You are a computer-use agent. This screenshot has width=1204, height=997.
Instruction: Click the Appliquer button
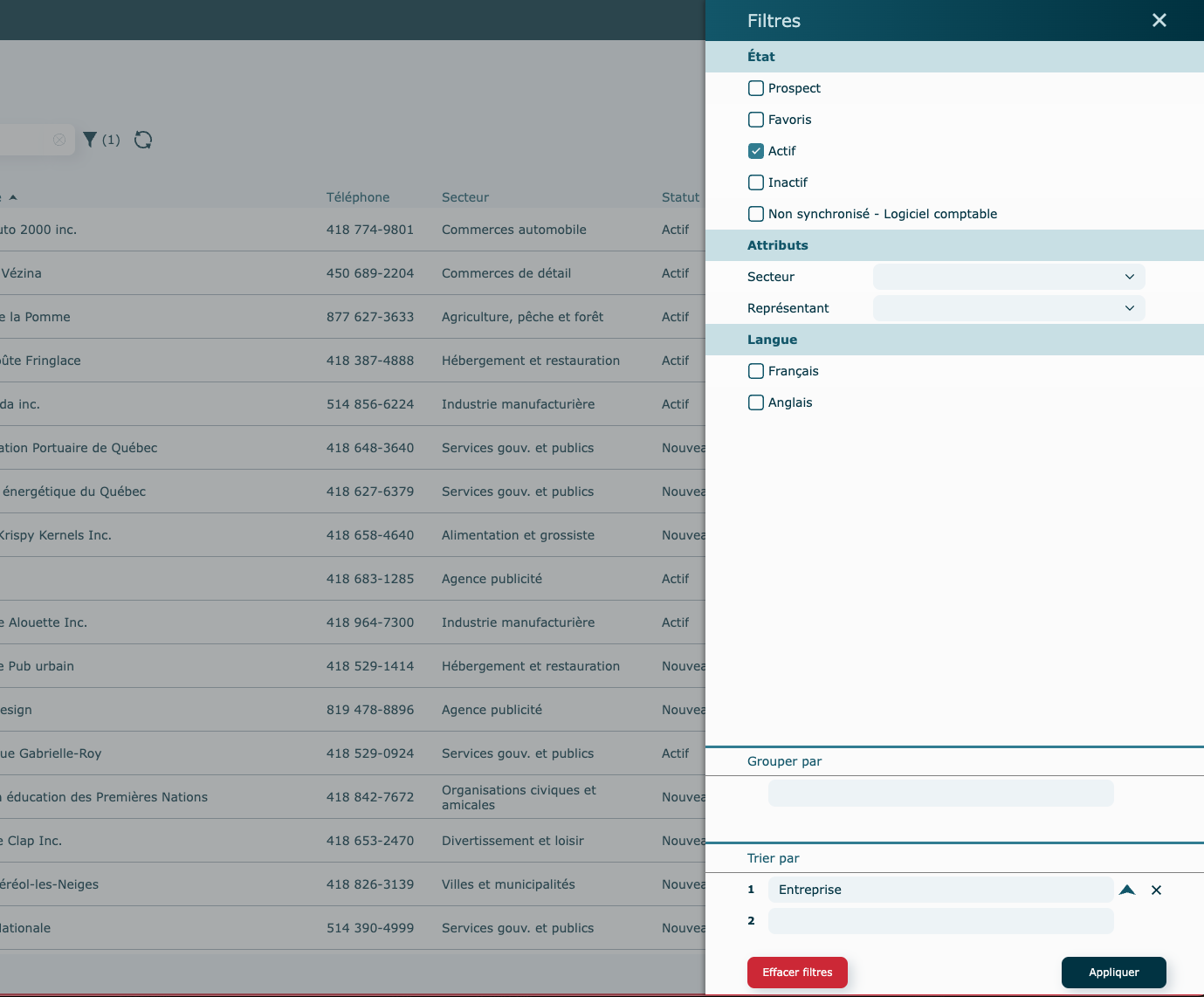tap(1113, 973)
